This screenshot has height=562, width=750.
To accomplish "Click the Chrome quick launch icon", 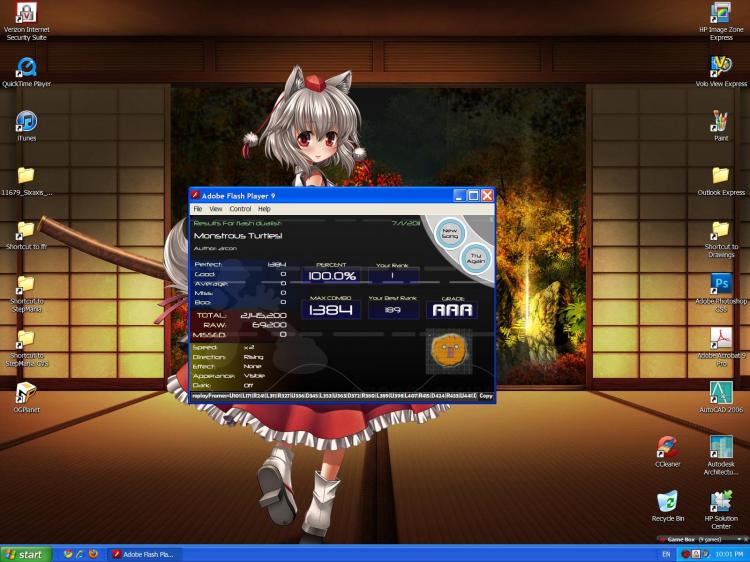I will tap(68, 554).
